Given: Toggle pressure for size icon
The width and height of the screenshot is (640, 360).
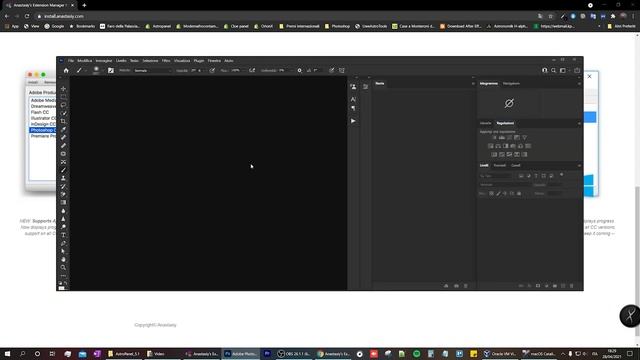Looking at the screenshot, I should pos(331,70).
